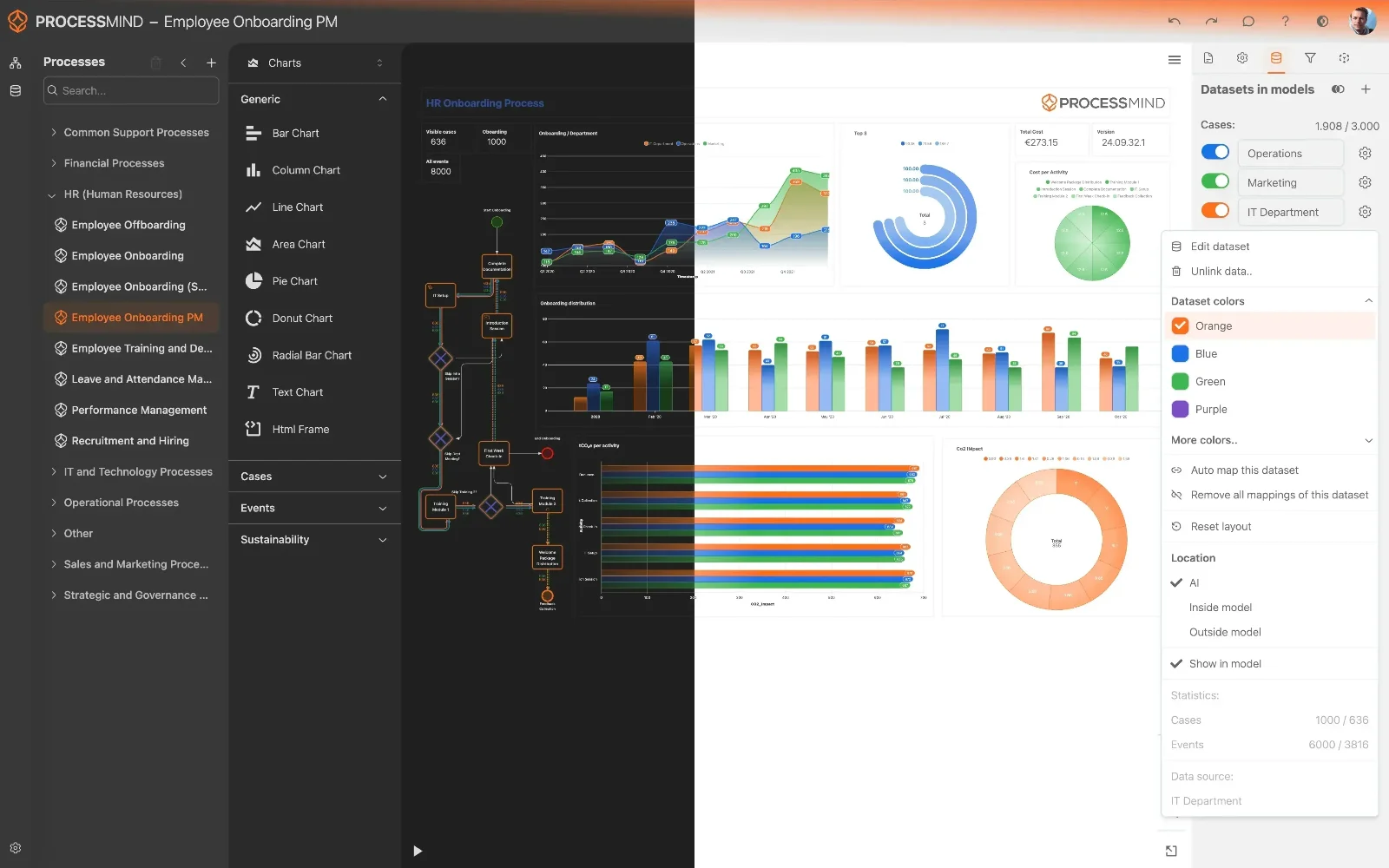This screenshot has height=868, width=1389.
Task: Click the Line Chart icon
Action: pos(253,207)
